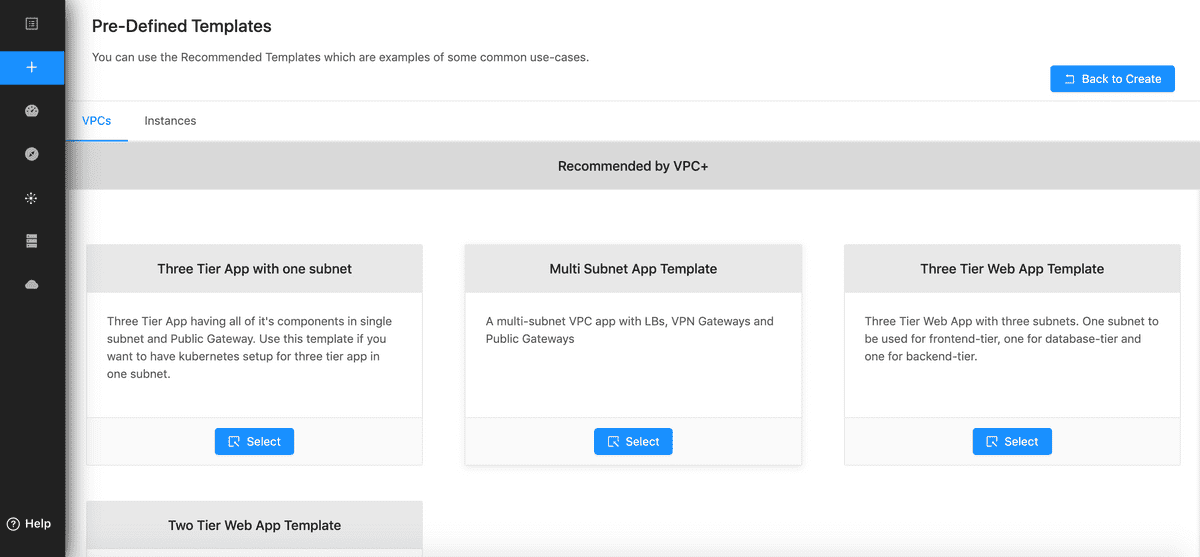The height and width of the screenshot is (557, 1200).
Task: Select the Multi Subnet App Template
Action: coord(633,441)
